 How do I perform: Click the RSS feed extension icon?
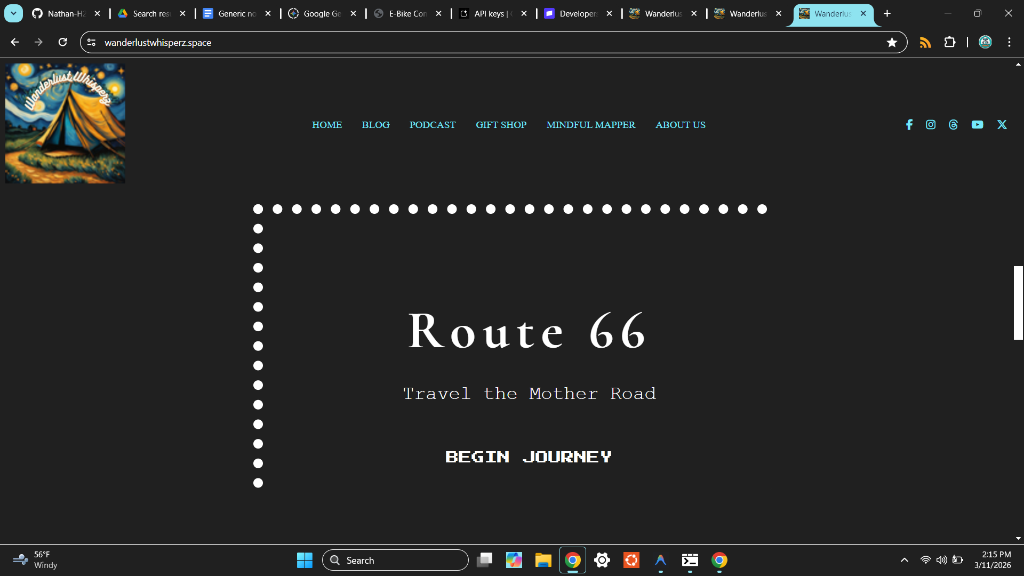[x=925, y=42]
